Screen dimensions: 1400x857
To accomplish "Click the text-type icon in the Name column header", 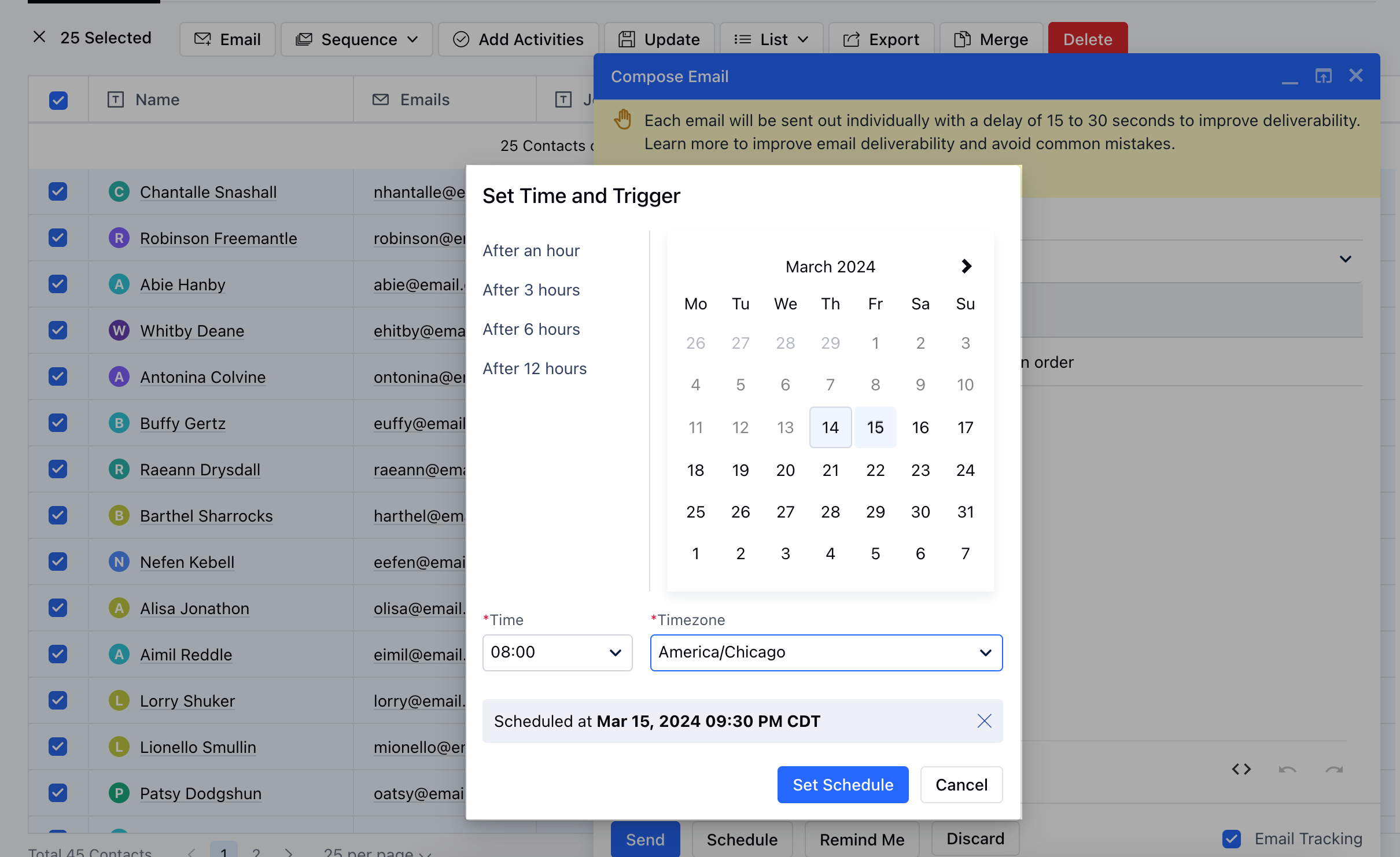I will tap(116, 99).
